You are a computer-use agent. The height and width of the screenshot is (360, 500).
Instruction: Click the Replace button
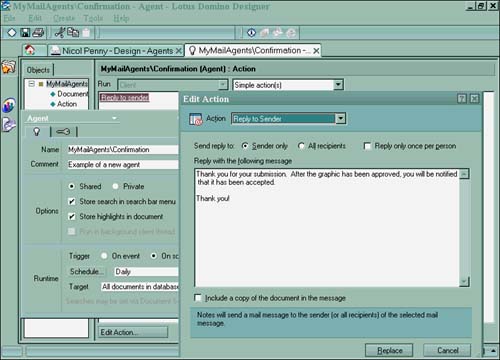(x=389, y=350)
